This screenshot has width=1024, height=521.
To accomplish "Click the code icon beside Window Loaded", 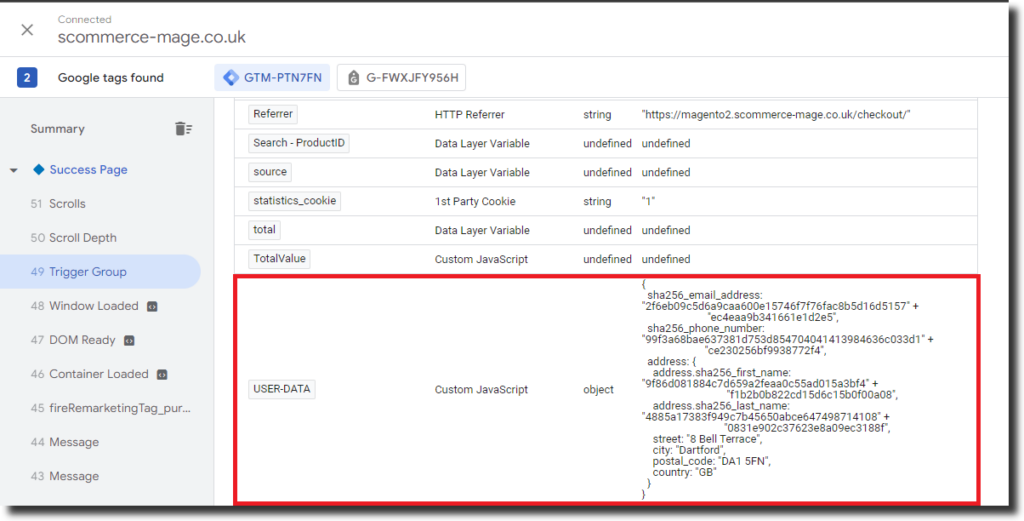I will coord(152,306).
